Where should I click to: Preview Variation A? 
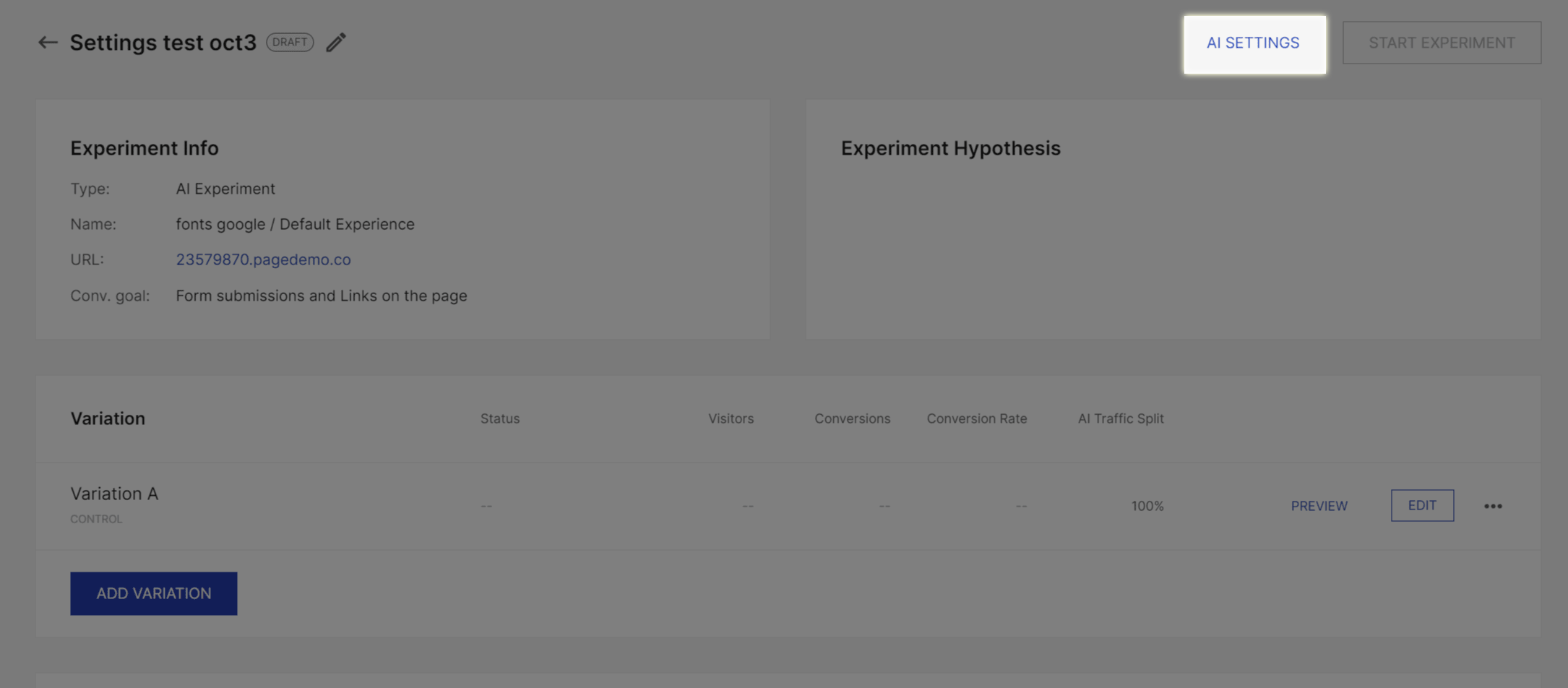click(x=1319, y=506)
